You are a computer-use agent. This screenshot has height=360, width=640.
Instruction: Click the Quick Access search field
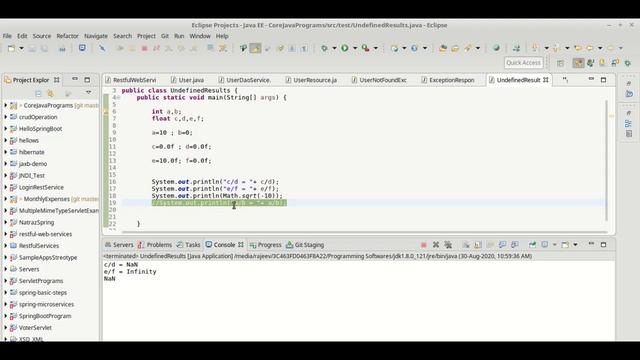coord(524,62)
